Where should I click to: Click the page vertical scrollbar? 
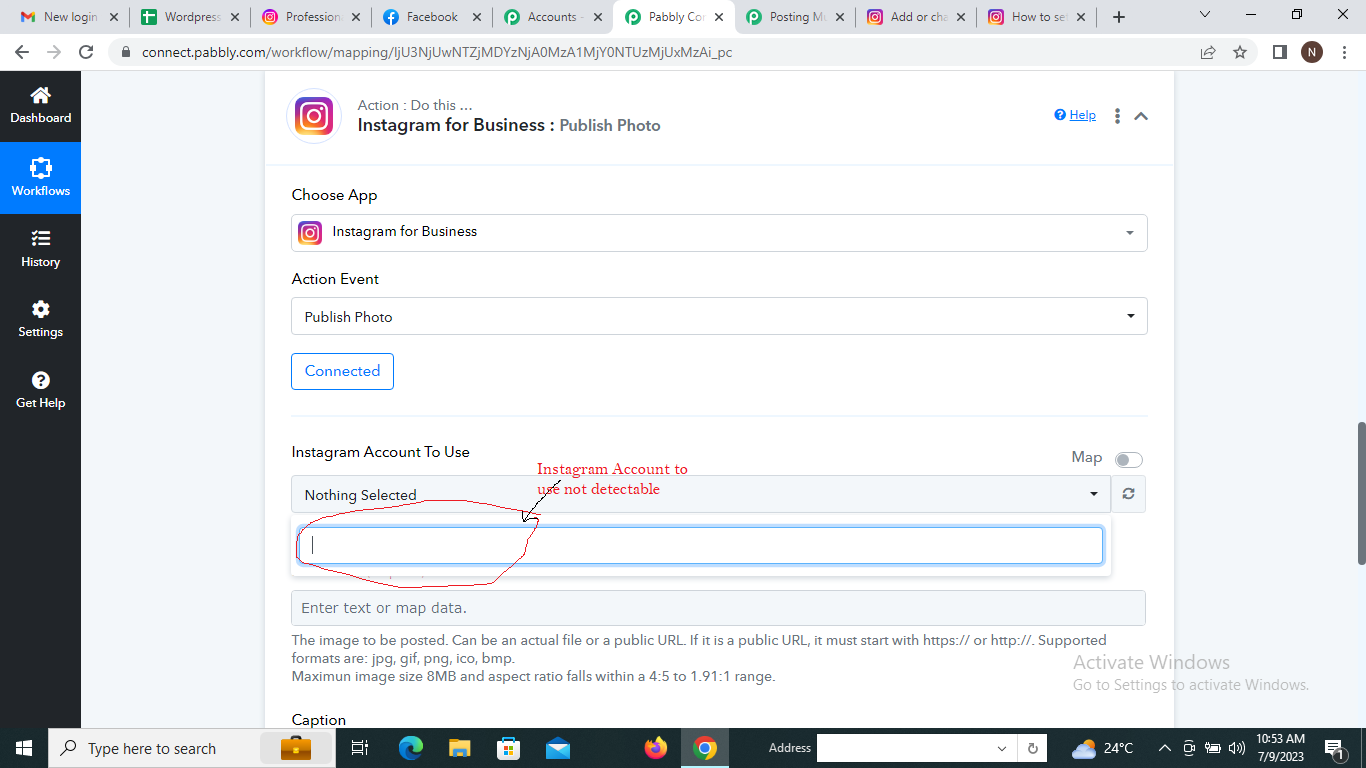[1360, 493]
